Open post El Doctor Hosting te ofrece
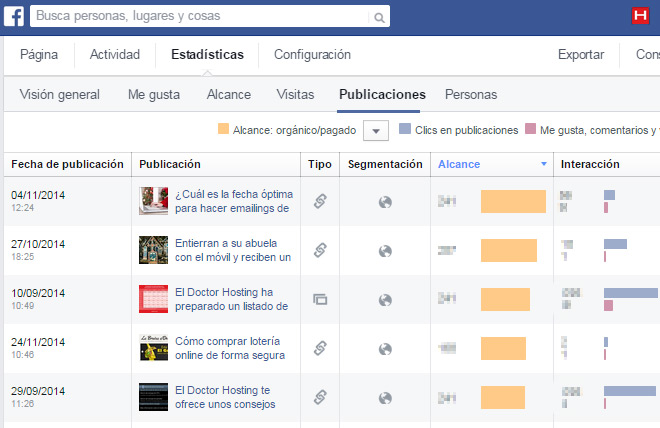 225,397
